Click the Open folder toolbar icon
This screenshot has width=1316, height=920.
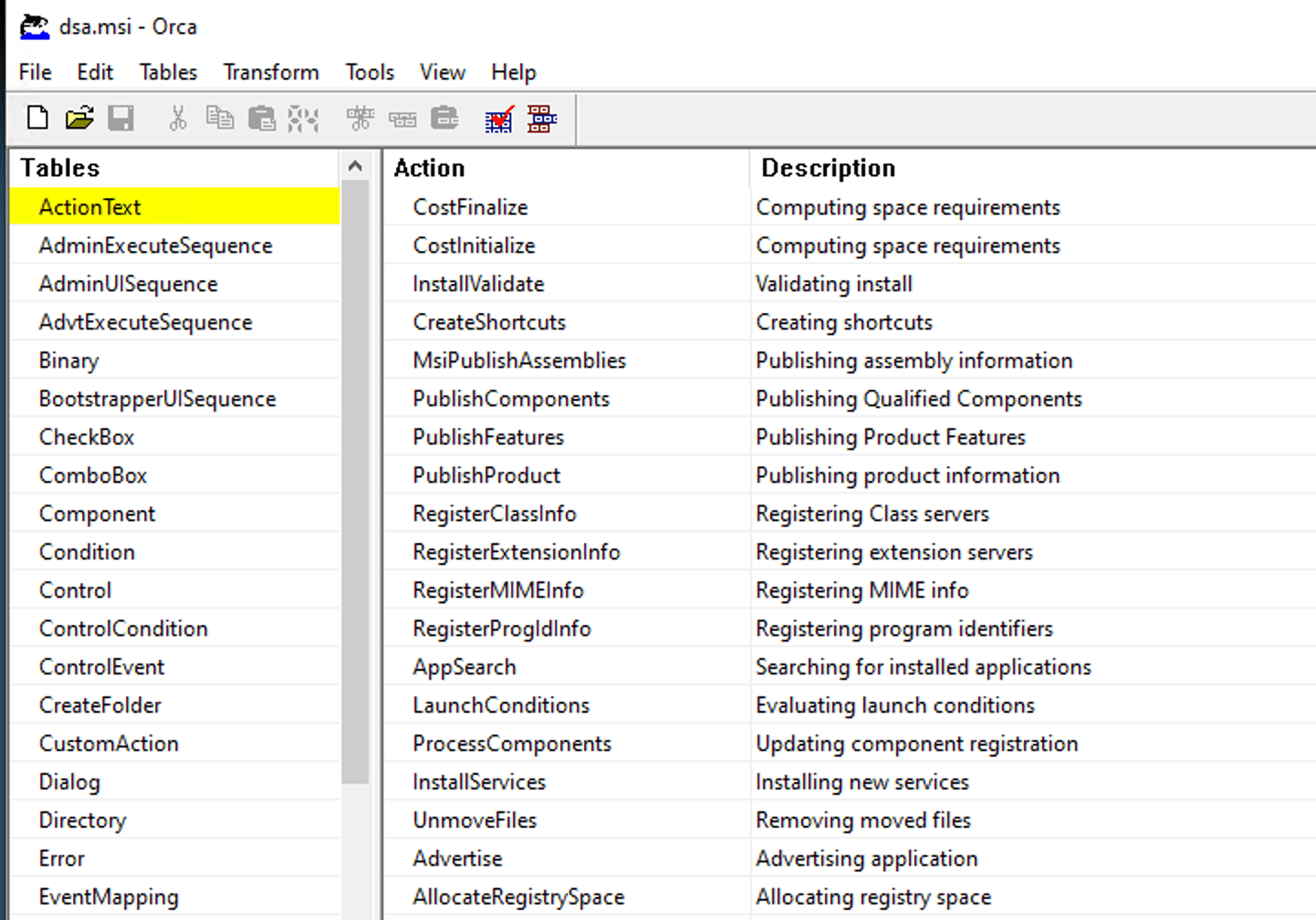pos(79,118)
